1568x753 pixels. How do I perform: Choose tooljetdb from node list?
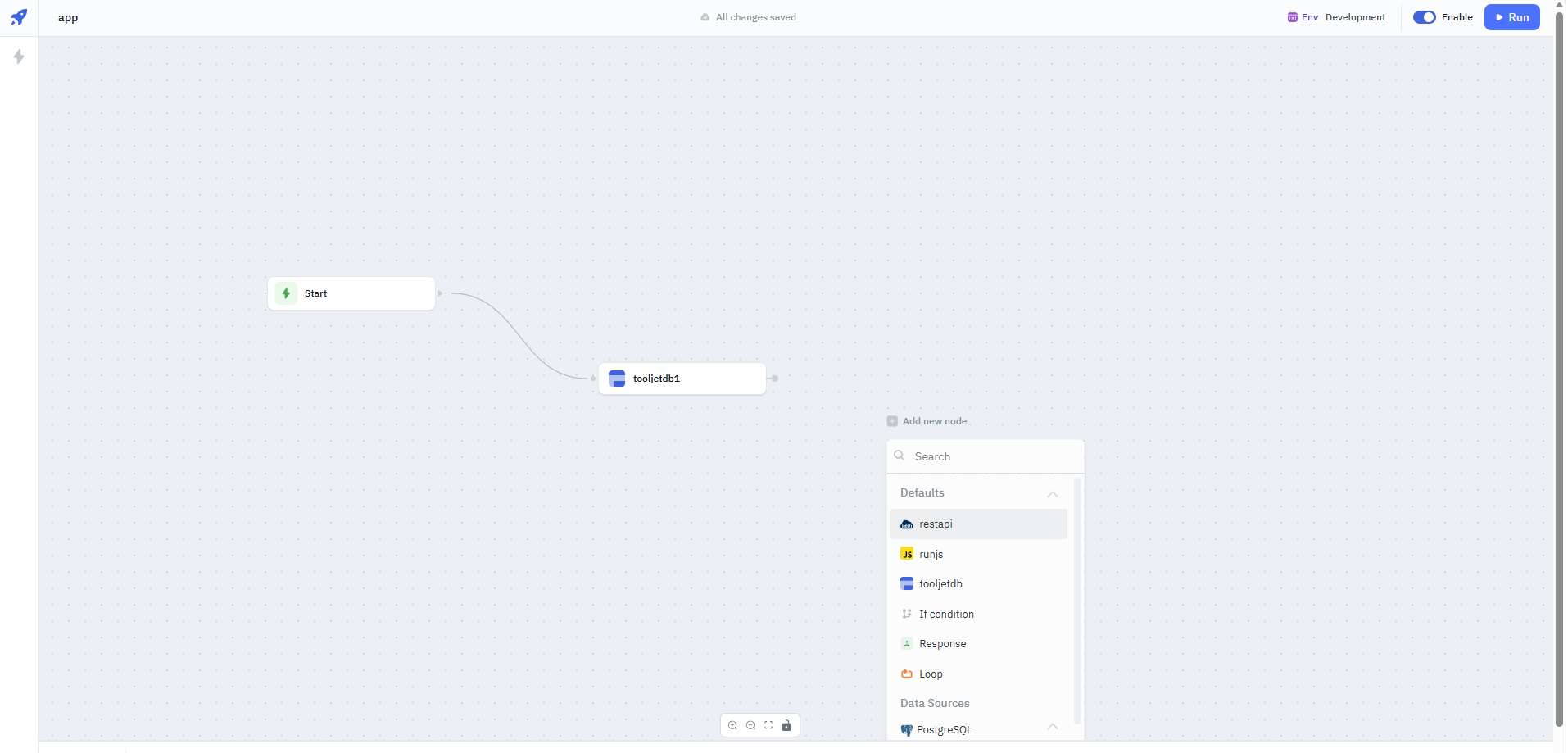pos(979,583)
